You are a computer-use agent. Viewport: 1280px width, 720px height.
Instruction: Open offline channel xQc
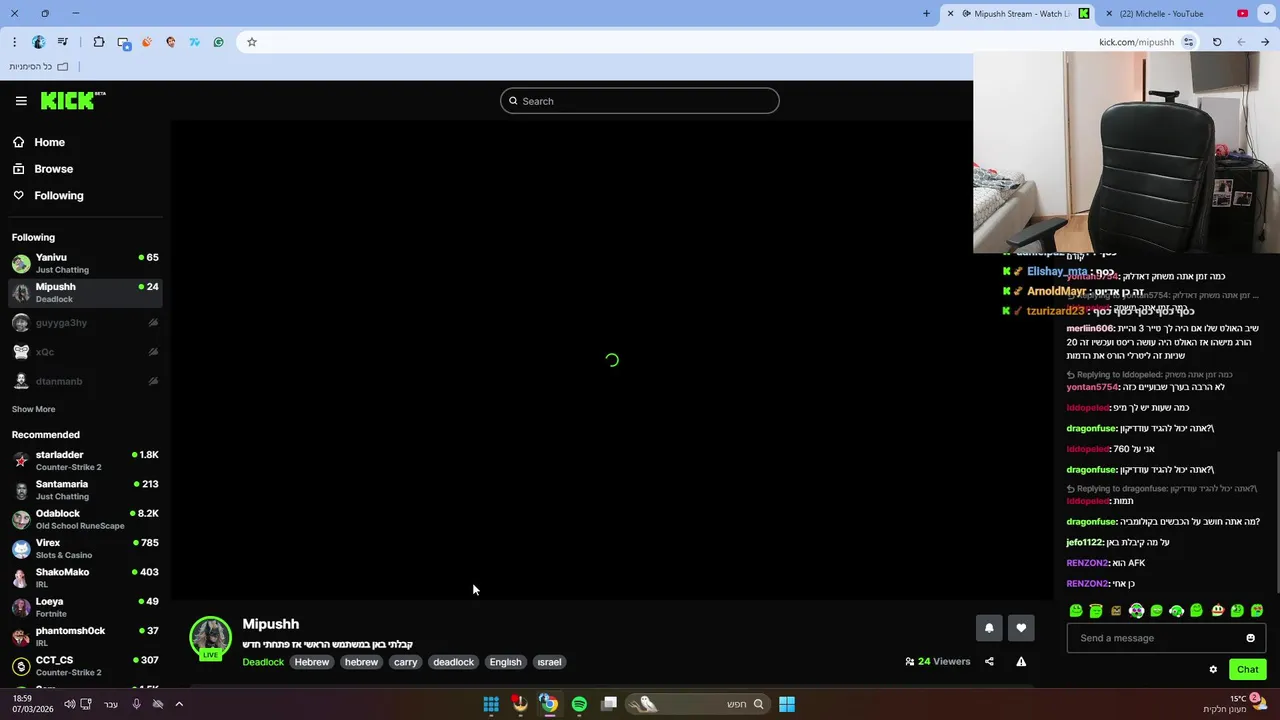[x=85, y=352]
